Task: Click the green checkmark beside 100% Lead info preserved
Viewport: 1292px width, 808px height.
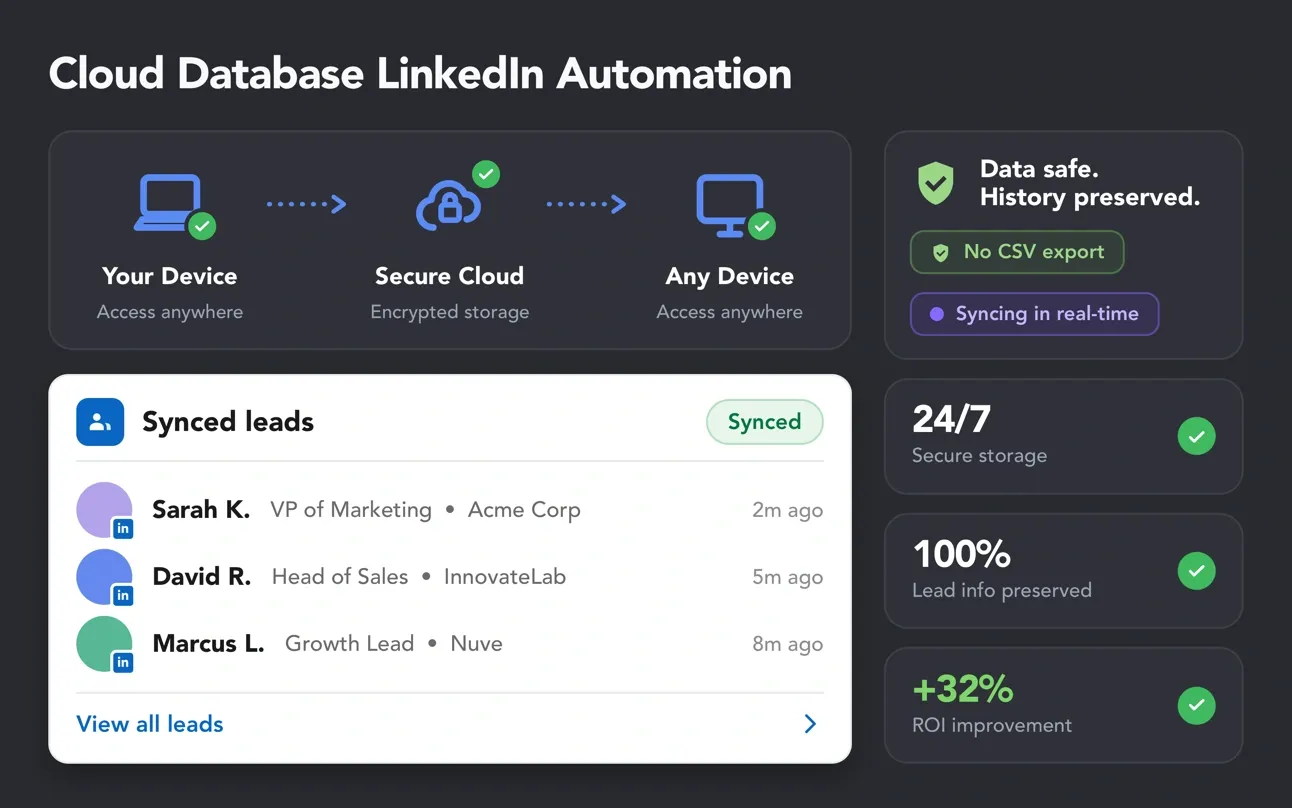Action: click(1196, 571)
